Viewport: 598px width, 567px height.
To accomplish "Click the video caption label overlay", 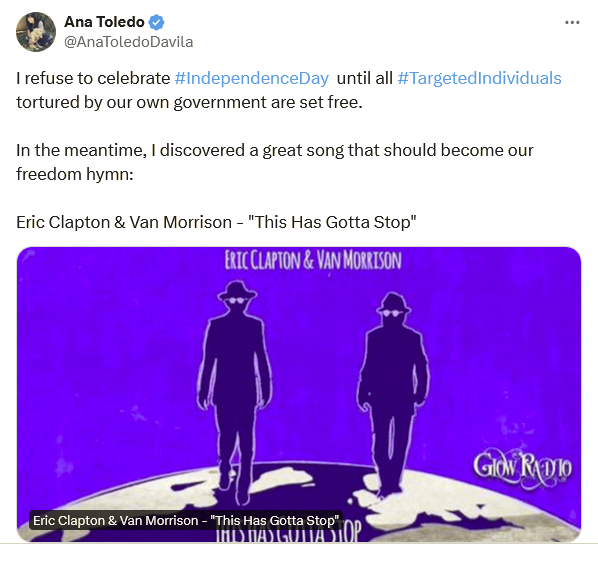I will click(186, 520).
